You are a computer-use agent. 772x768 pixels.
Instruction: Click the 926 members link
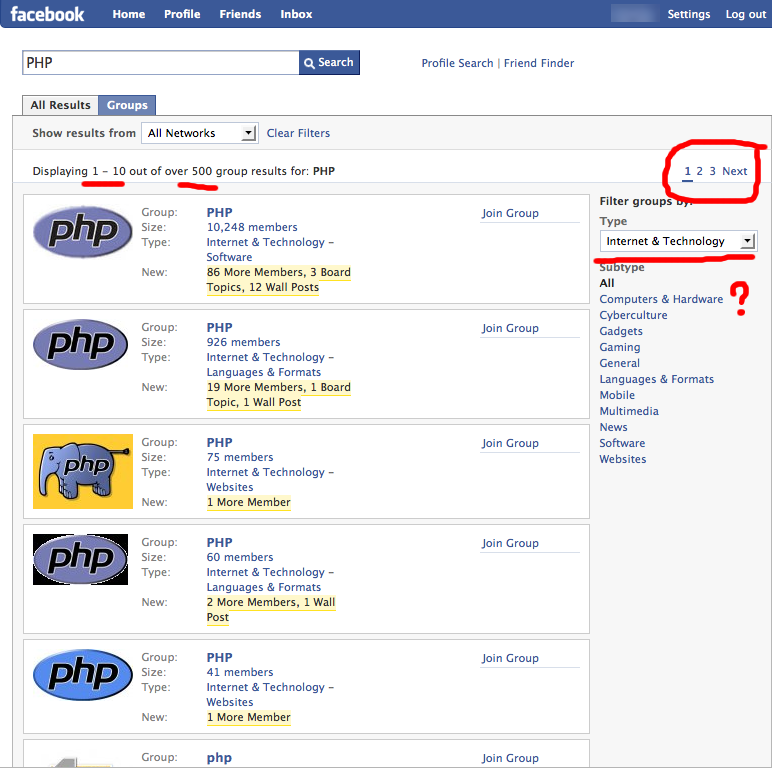(243, 342)
